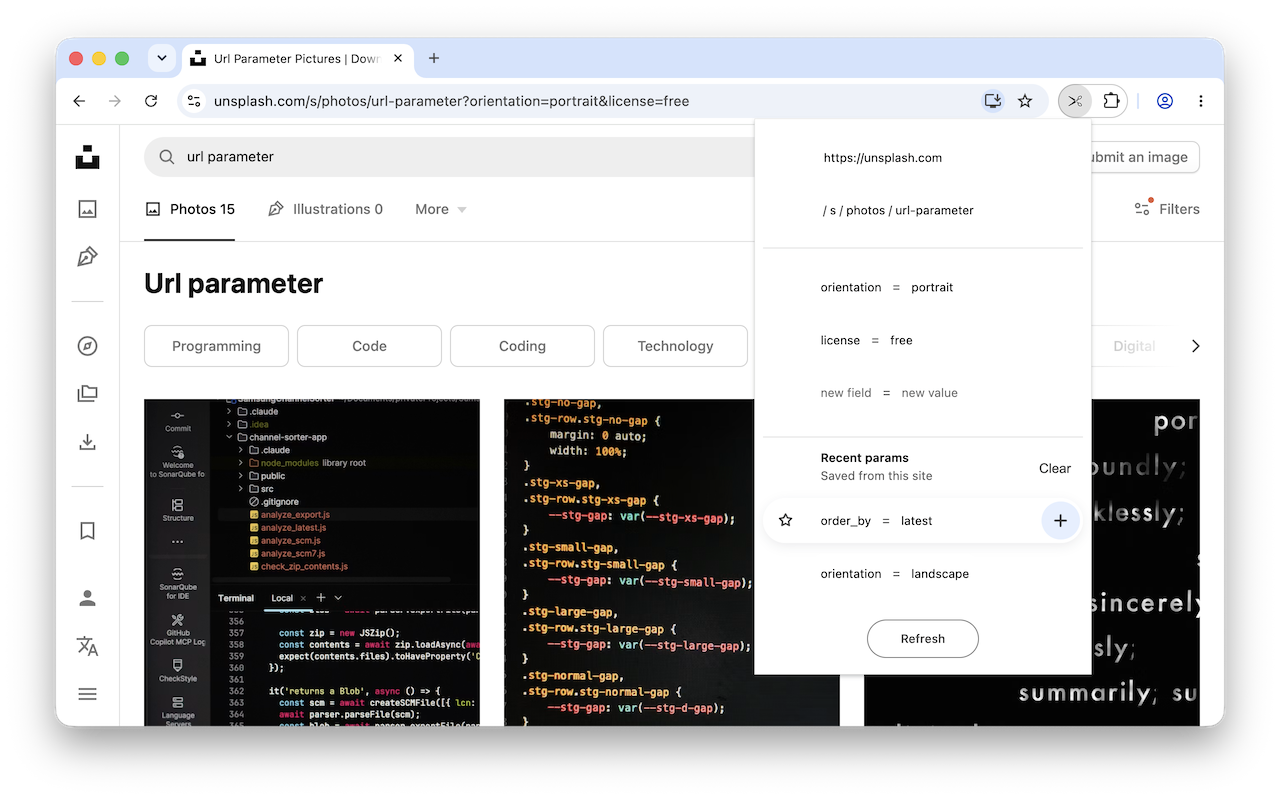Open the site information icon in the address bar

[195, 101]
